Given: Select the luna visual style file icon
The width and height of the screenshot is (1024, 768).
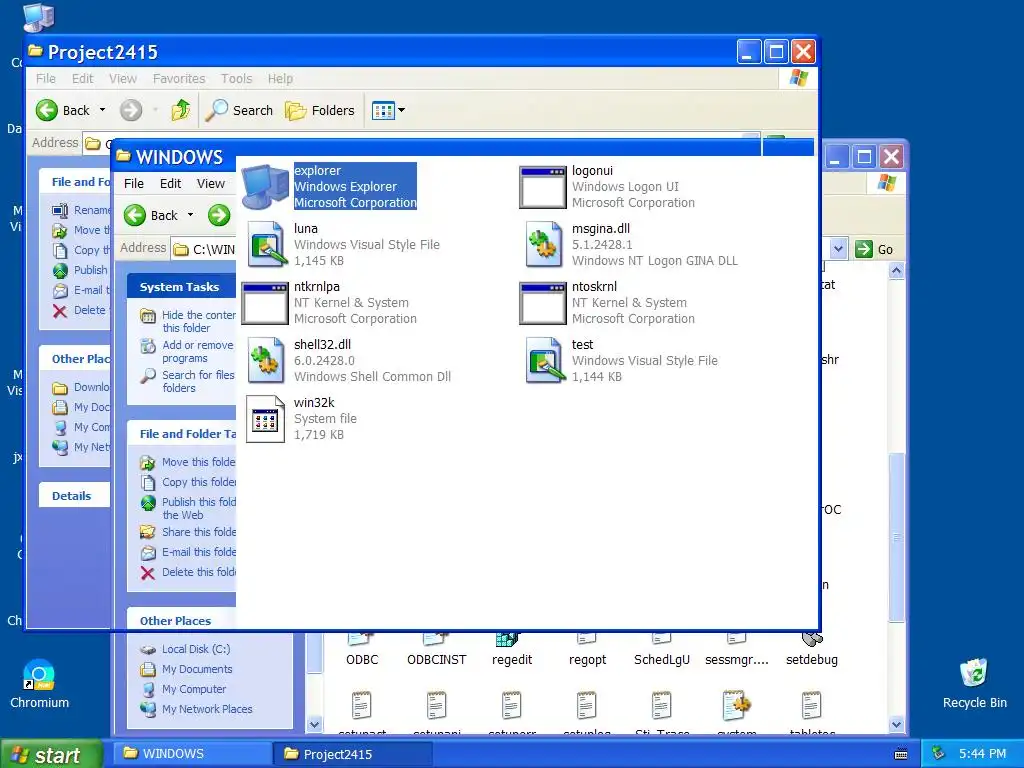Looking at the screenshot, I should [267, 244].
